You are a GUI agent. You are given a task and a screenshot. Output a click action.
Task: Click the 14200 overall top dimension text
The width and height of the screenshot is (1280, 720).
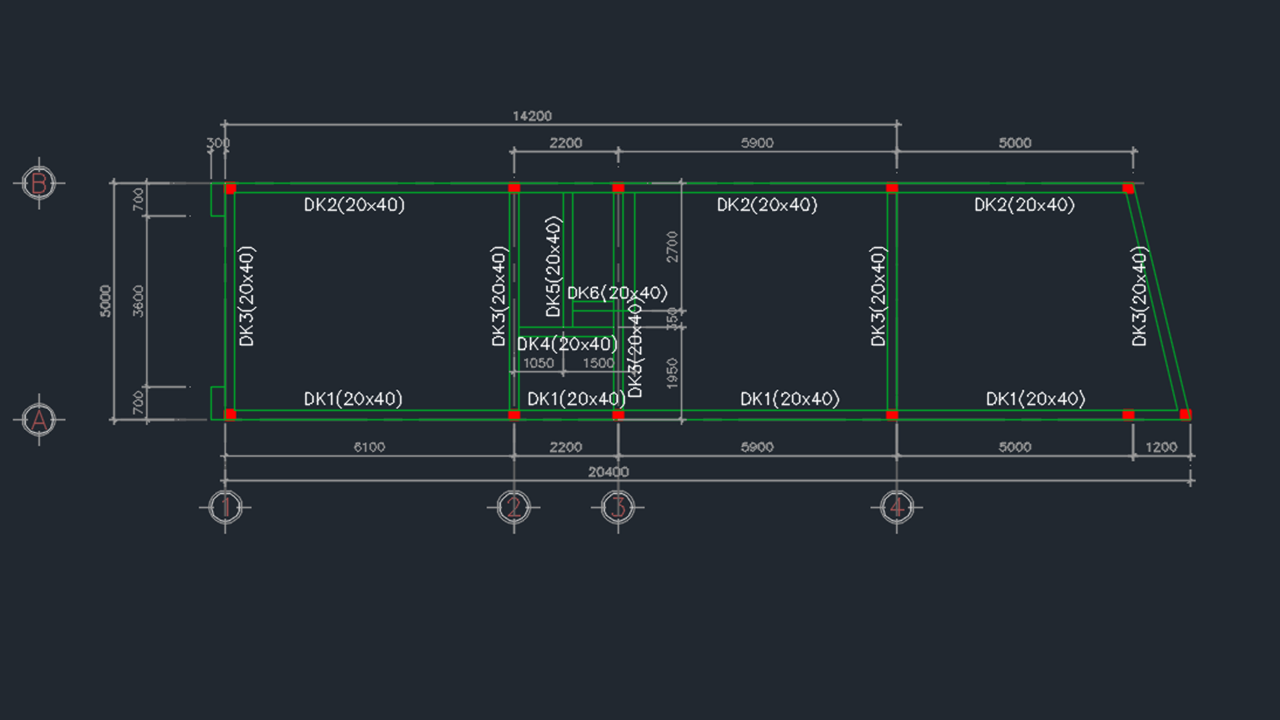[x=532, y=116]
